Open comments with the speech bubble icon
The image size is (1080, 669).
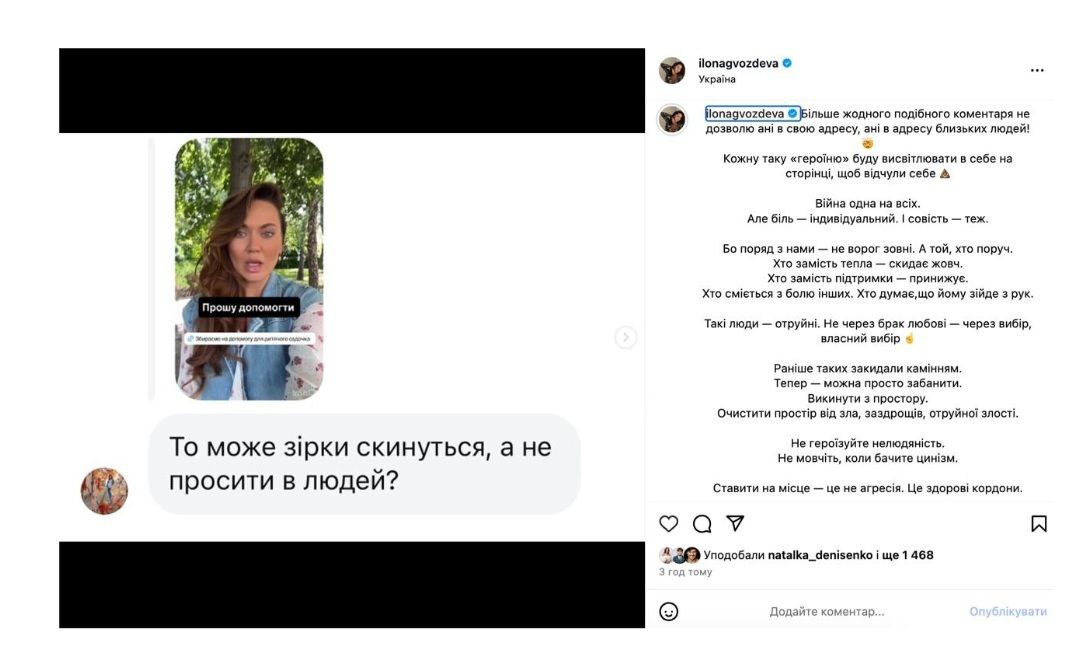(702, 524)
